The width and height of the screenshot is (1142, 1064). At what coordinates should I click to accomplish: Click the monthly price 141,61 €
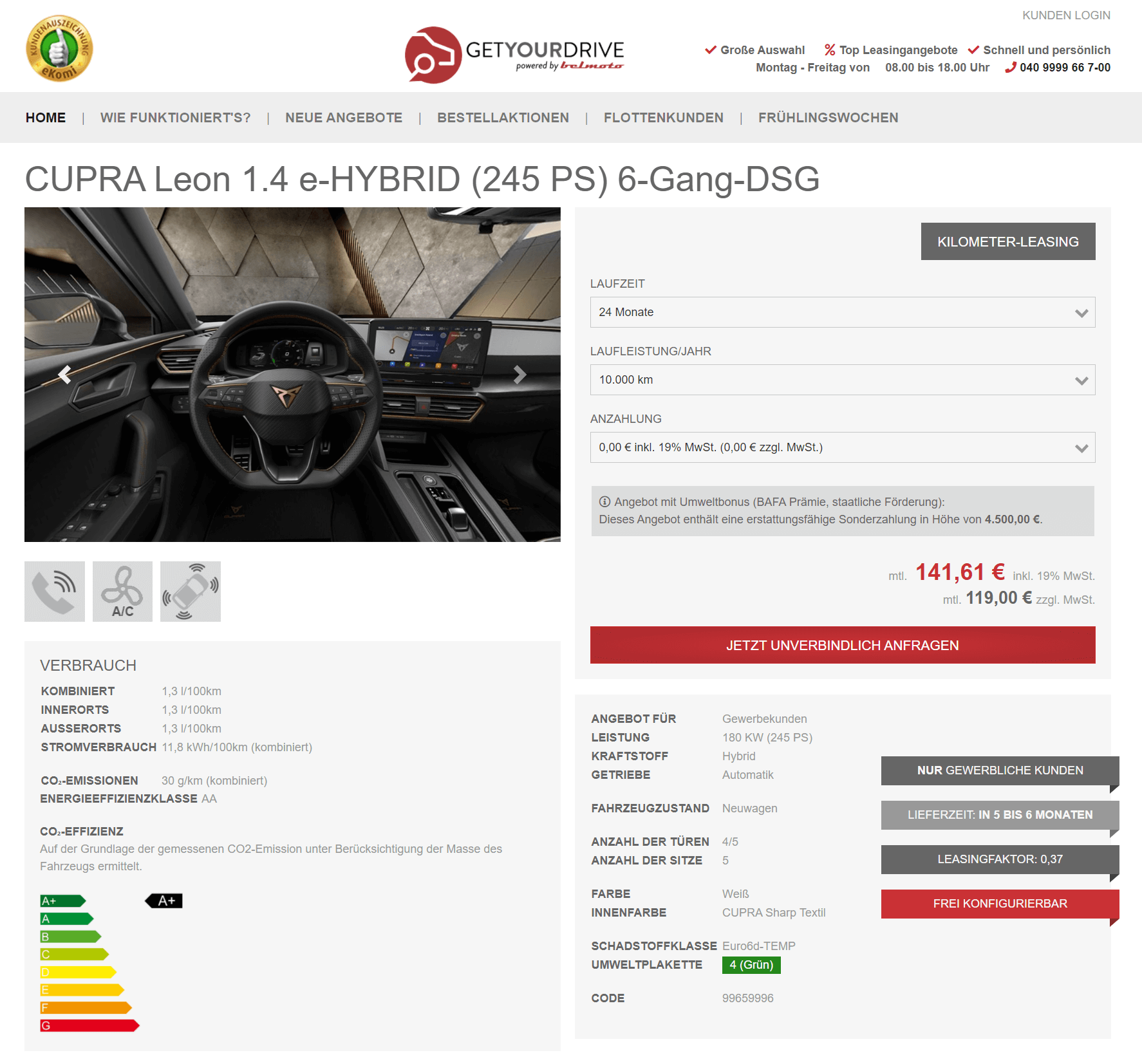pyautogui.click(x=960, y=572)
